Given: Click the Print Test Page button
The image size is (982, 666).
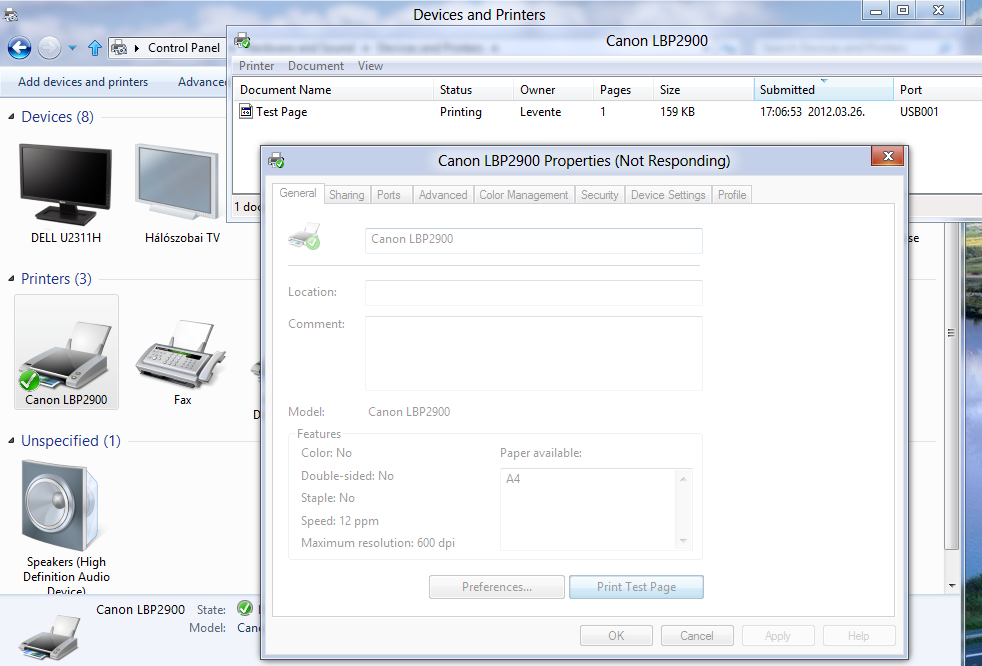Looking at the screenshot, I should point(636,587).
